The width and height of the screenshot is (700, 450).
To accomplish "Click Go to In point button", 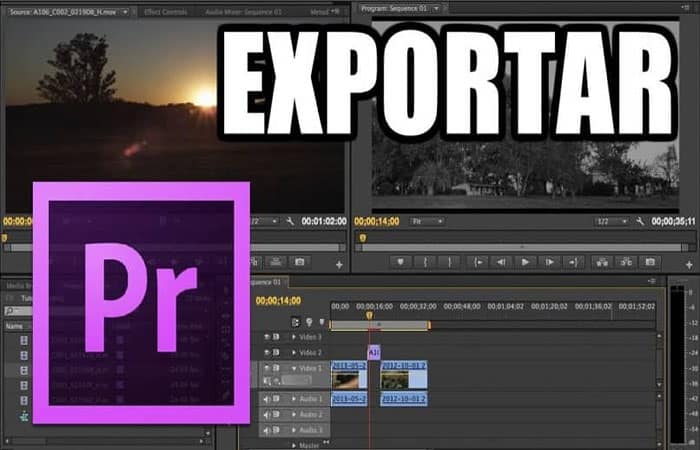I will tap(477, 262).
